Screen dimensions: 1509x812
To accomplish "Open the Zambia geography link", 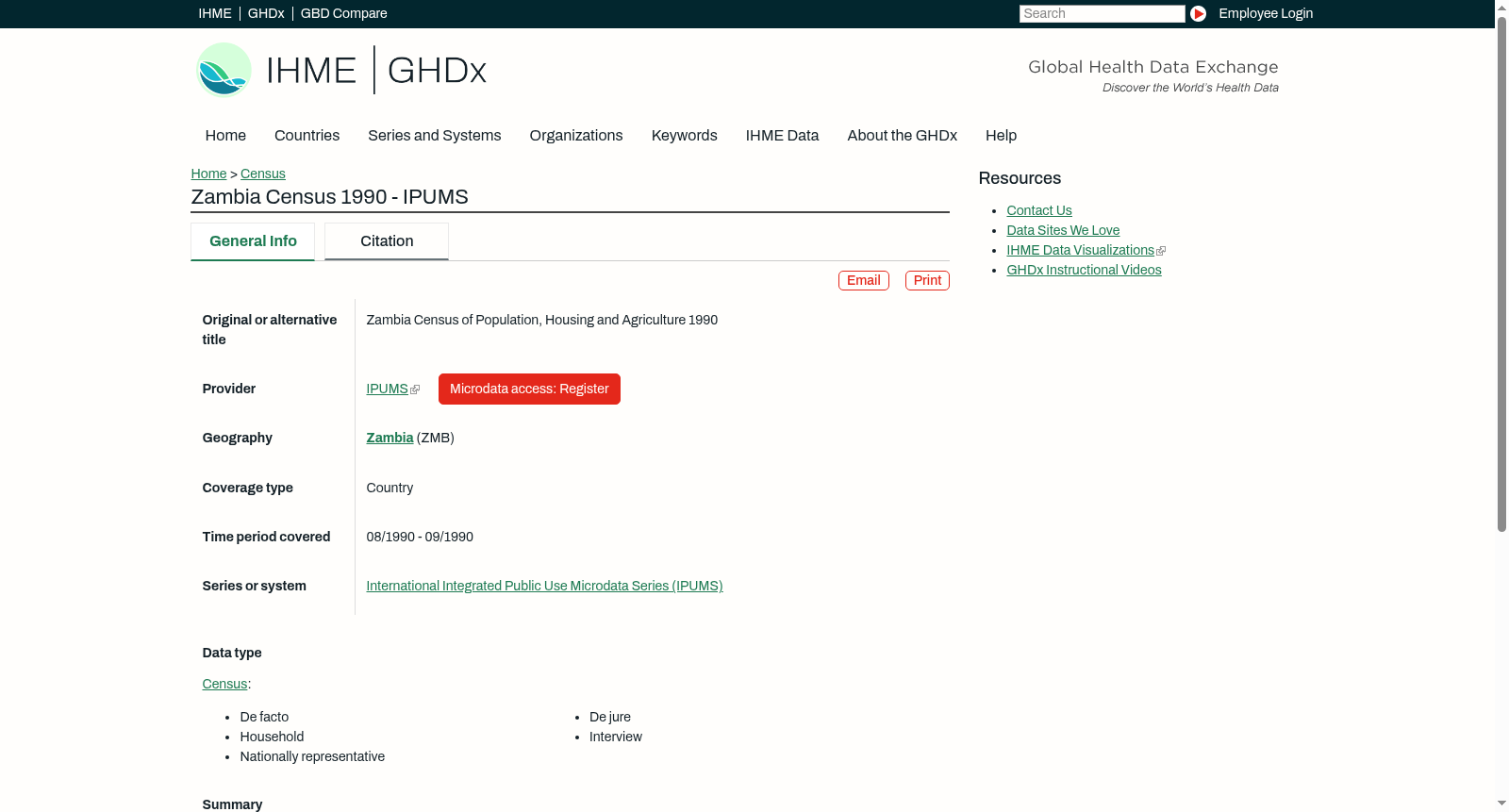I will tap(390, 438).
